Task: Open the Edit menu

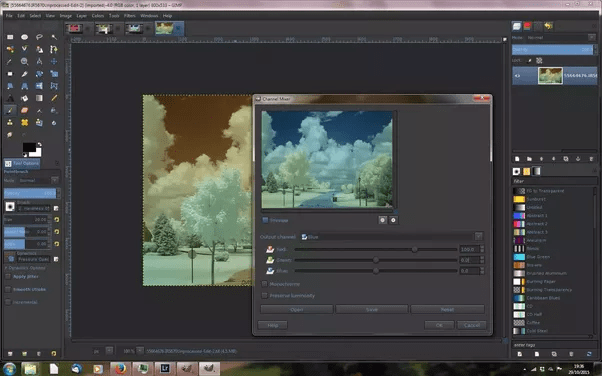Action: (21, 16)
